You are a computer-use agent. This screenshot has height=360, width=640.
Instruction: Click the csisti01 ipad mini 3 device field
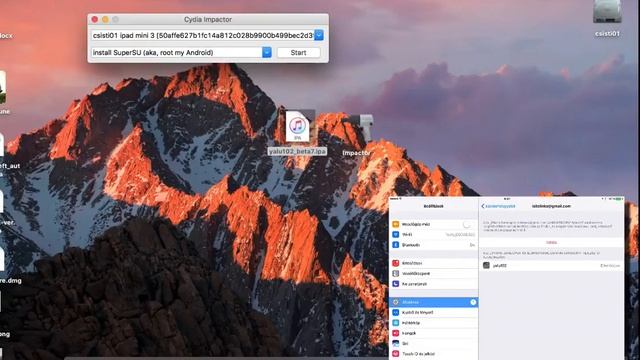203,36
